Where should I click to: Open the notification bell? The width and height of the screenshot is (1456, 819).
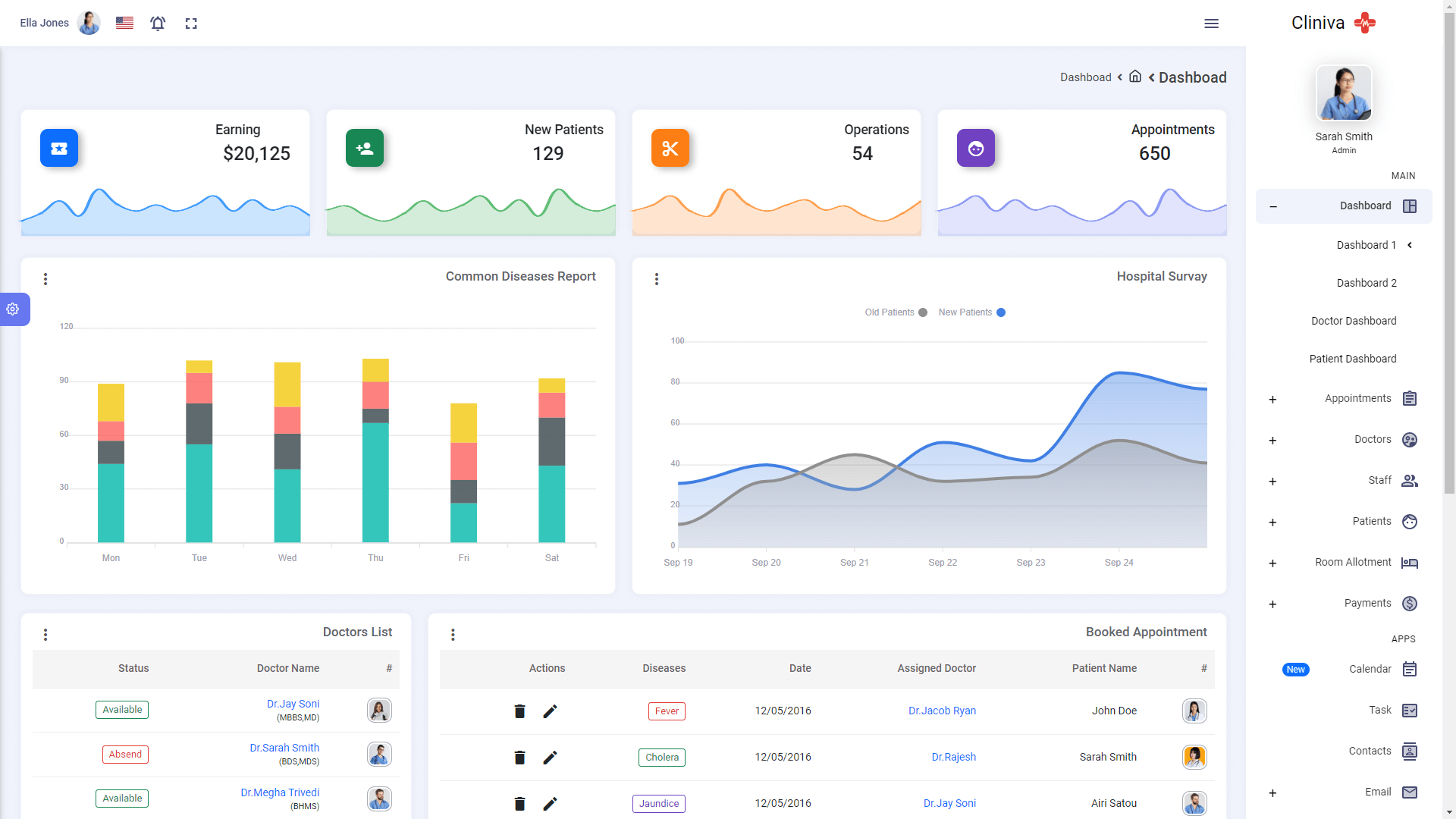(x=158, y=23)
